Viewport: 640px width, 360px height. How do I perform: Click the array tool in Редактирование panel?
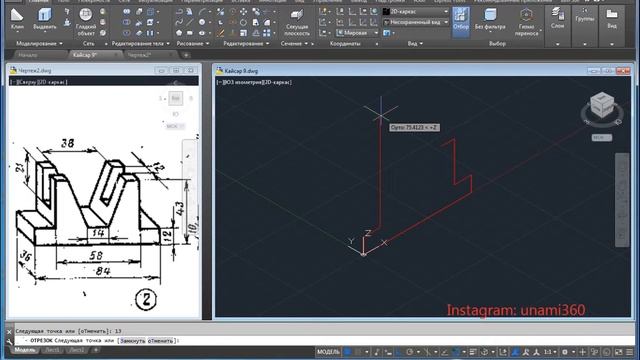pyautogui.click(x=266, y=33)
